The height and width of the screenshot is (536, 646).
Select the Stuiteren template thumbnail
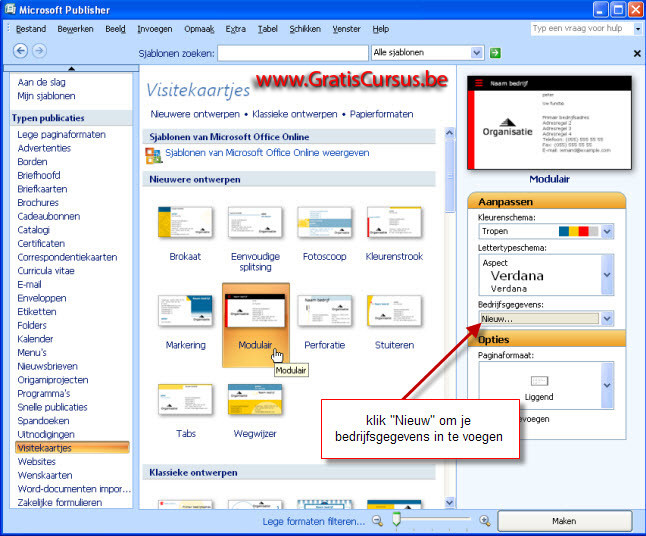pyautogui.click(x=394, y=311)
